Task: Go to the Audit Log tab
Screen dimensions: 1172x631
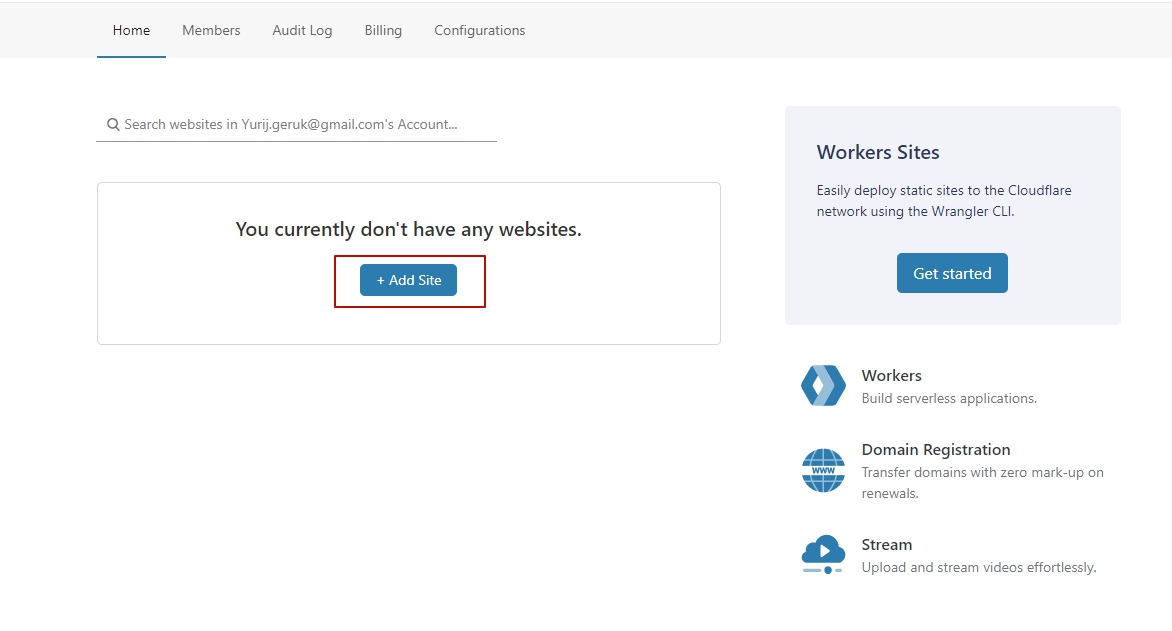Action: click(302, 31)
